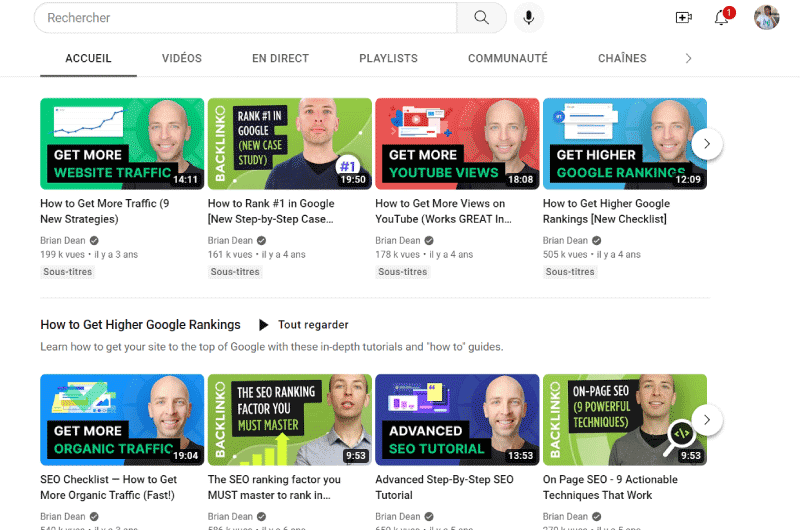800x530 pixels.
Task: Open title How to Rank #1 in Google
Action: point(271,211)
